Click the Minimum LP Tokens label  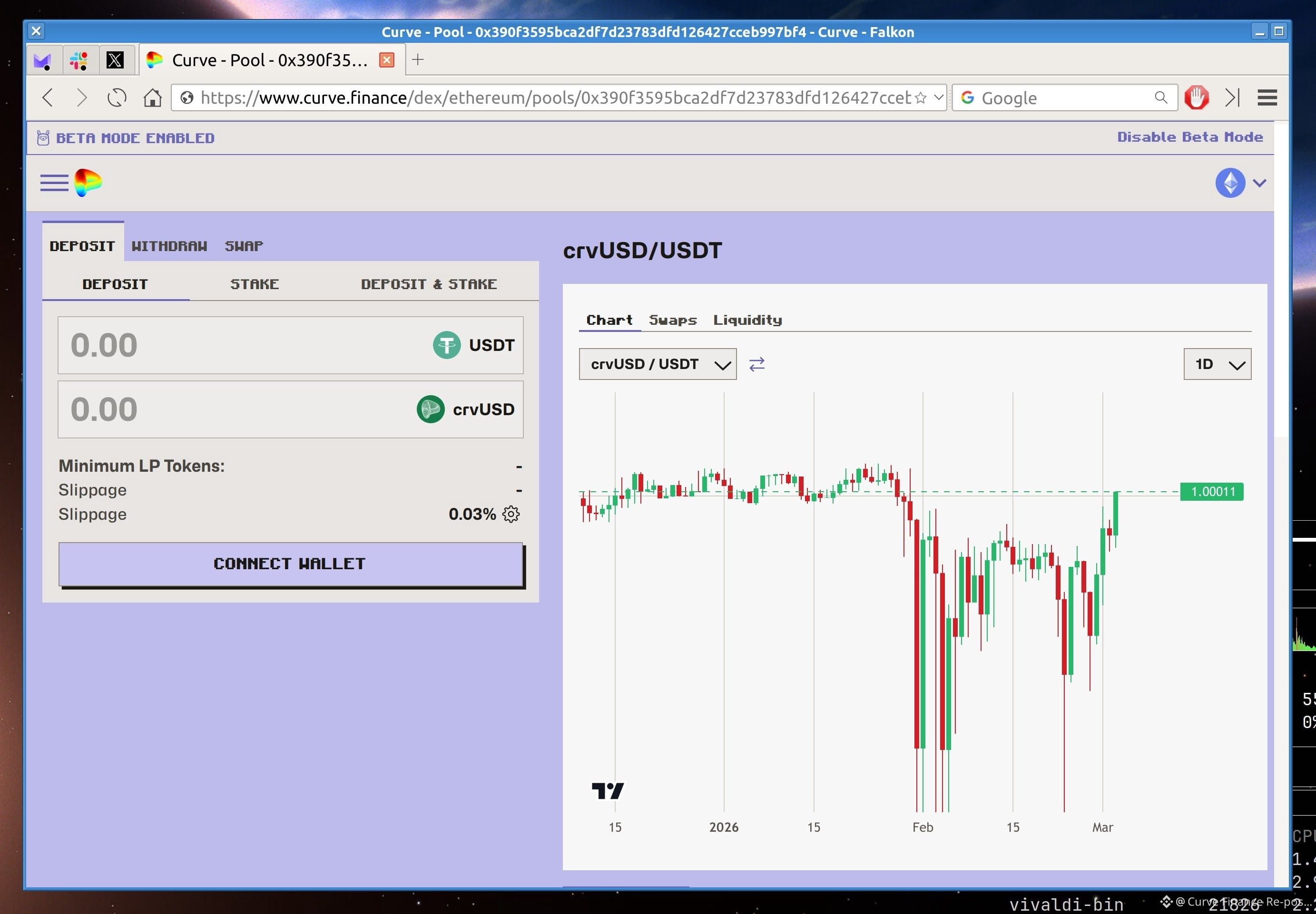pyautogui.click(x=141, y=466)
